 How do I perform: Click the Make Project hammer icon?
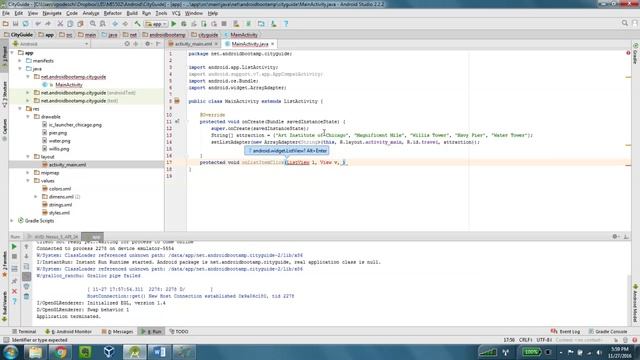point(138,24)
